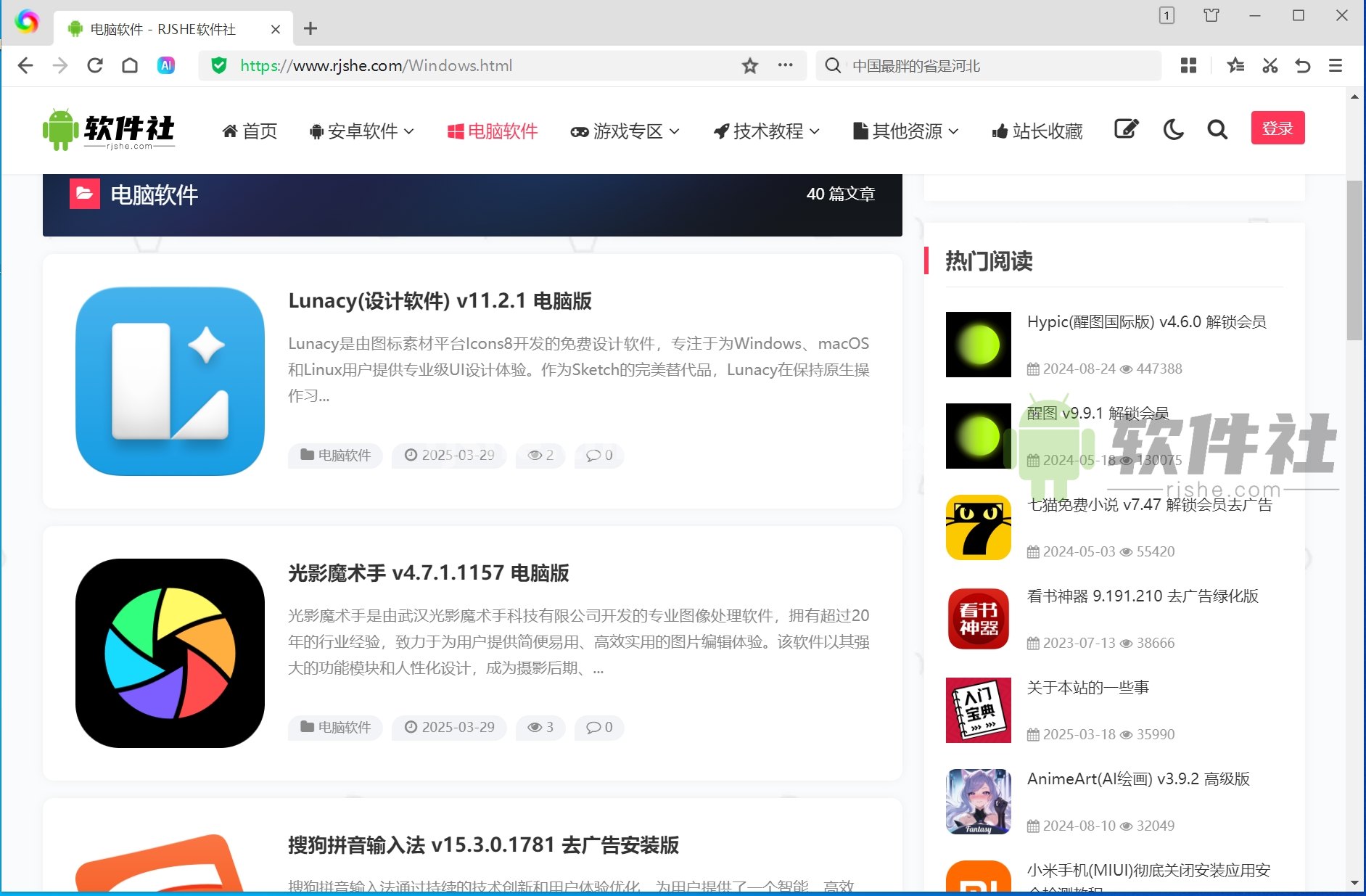This screenshot has width=1366, height=896.
Task: Open the address bar three-dots menu
Action: [785, 65]
